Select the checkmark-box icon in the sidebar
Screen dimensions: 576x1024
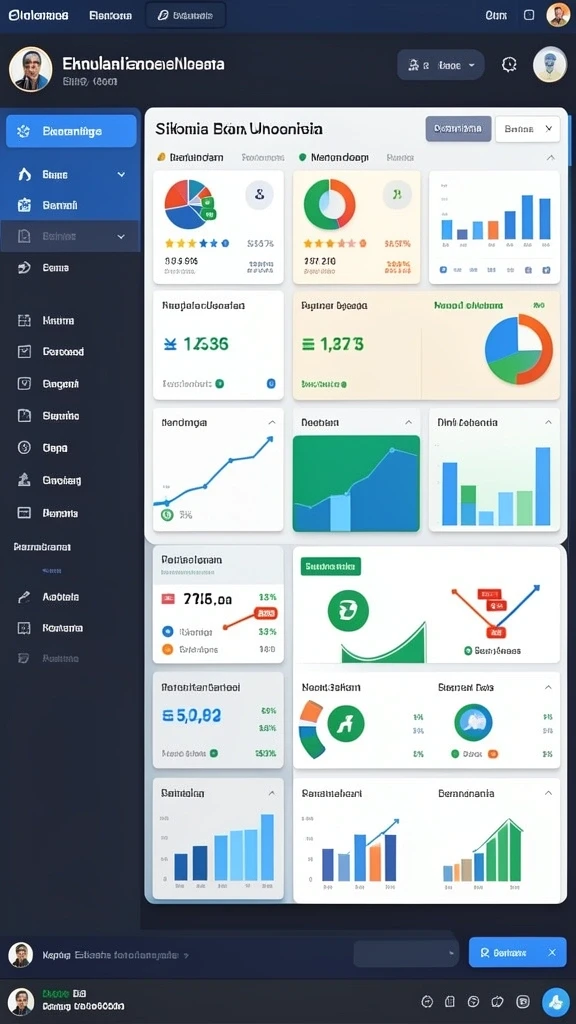(x=24, y=351)
